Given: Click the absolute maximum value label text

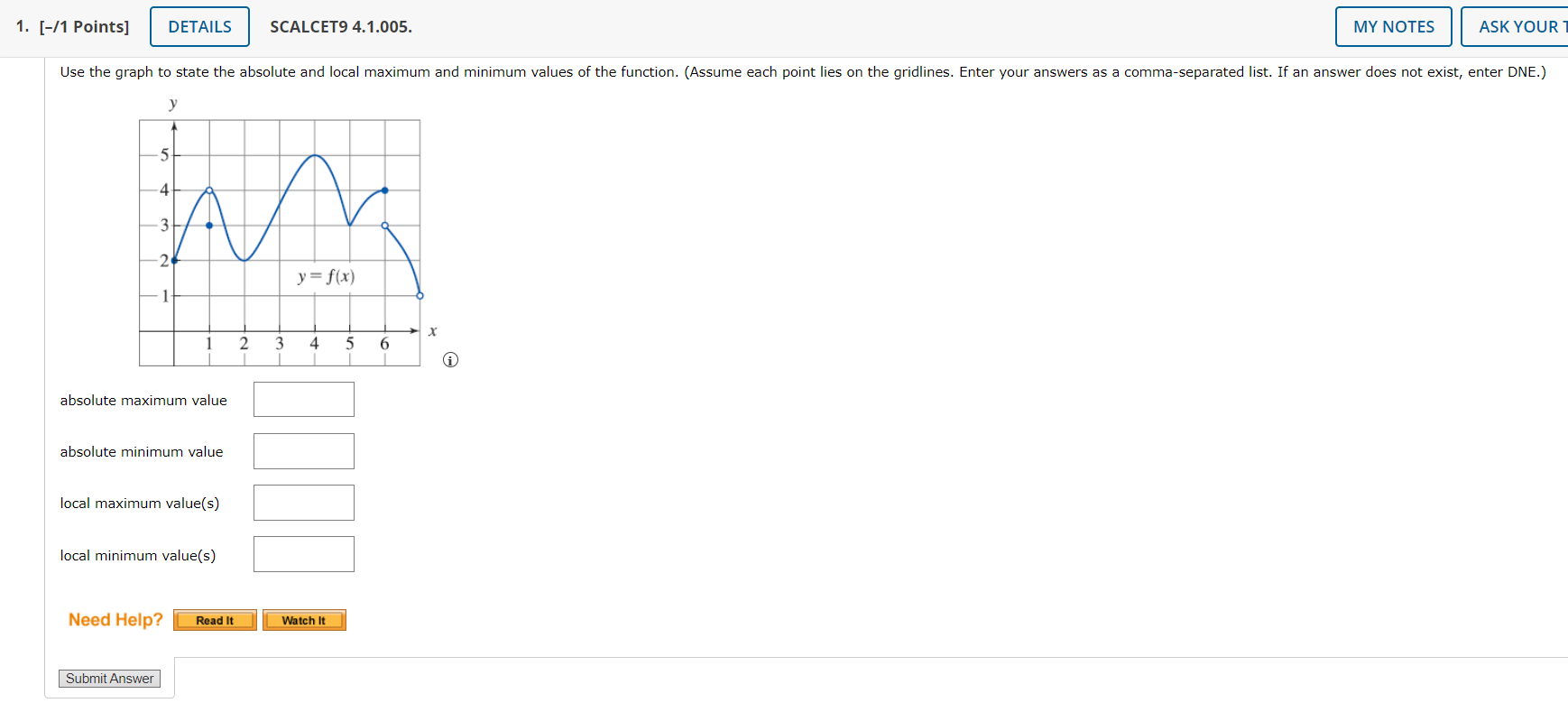Looking at the screenshot, I should coord(143,400).
